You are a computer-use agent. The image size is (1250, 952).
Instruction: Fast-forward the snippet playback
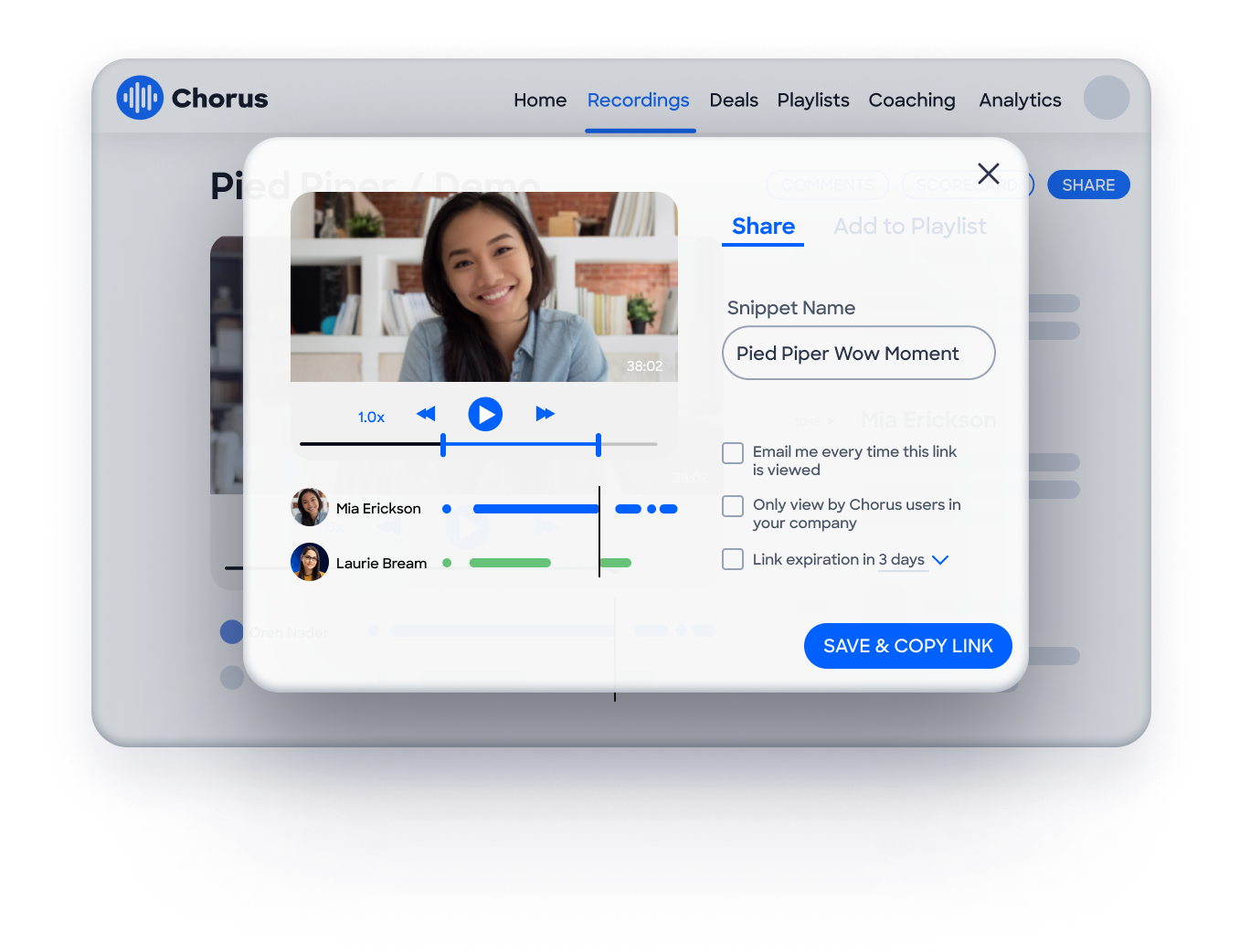(x=546, y=414)
